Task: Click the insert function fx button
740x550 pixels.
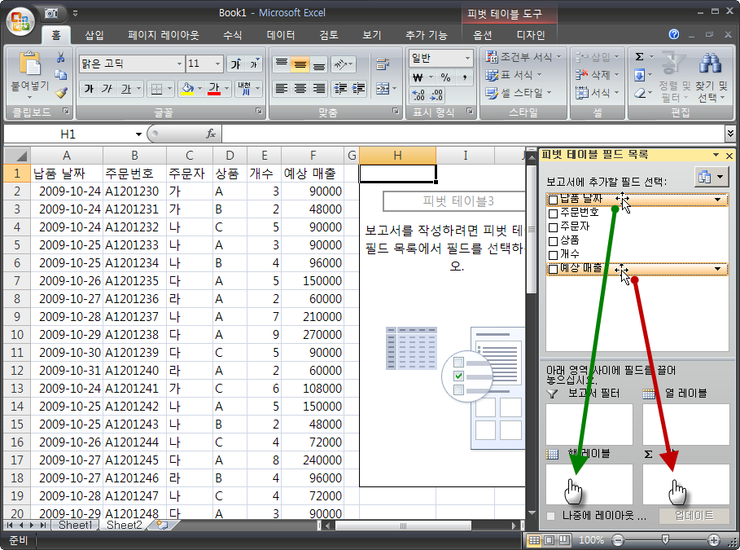Action: (210, 134)
